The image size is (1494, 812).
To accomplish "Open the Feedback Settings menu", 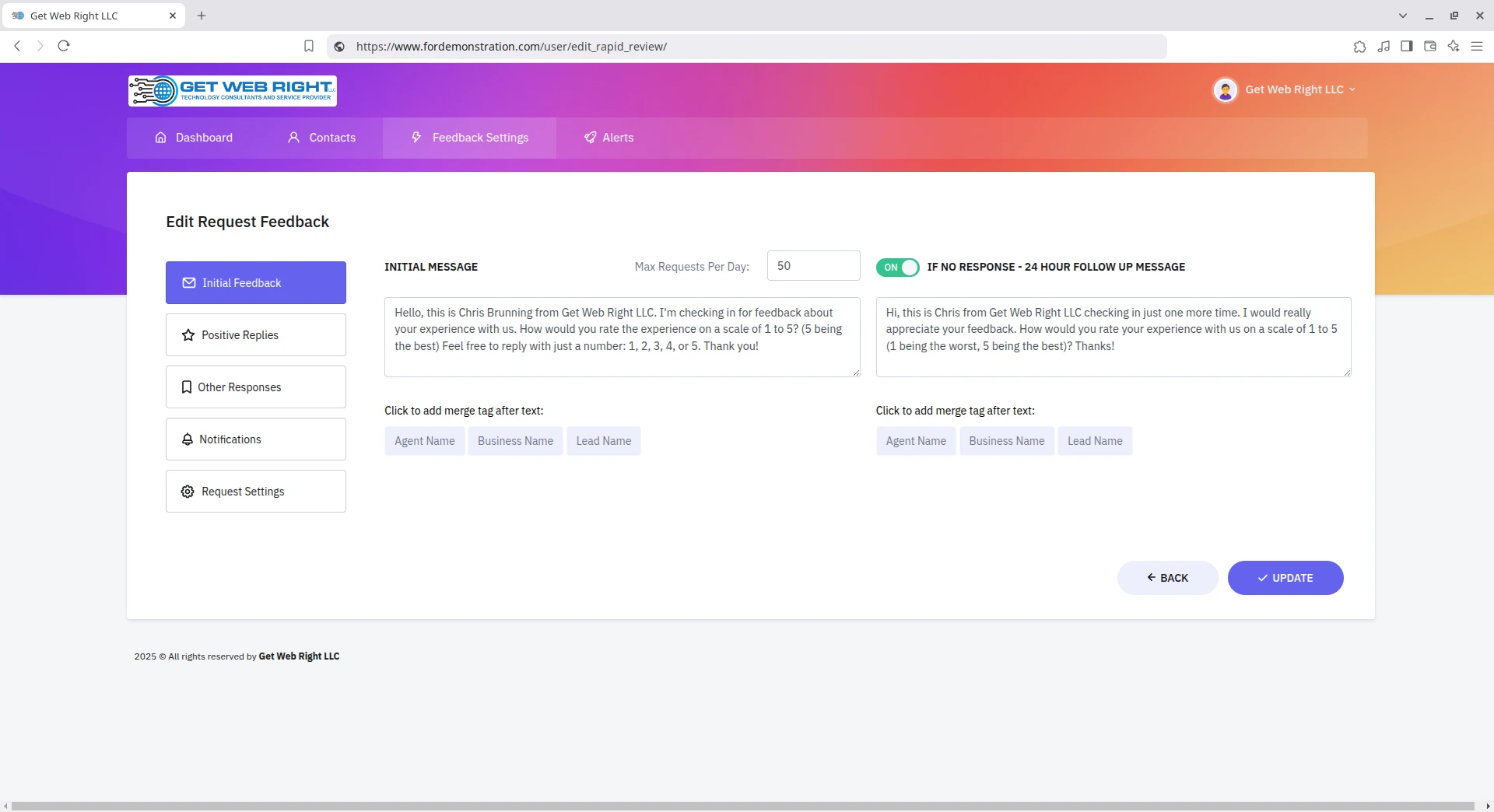I will pyautogui.click(x=469, y=138).
